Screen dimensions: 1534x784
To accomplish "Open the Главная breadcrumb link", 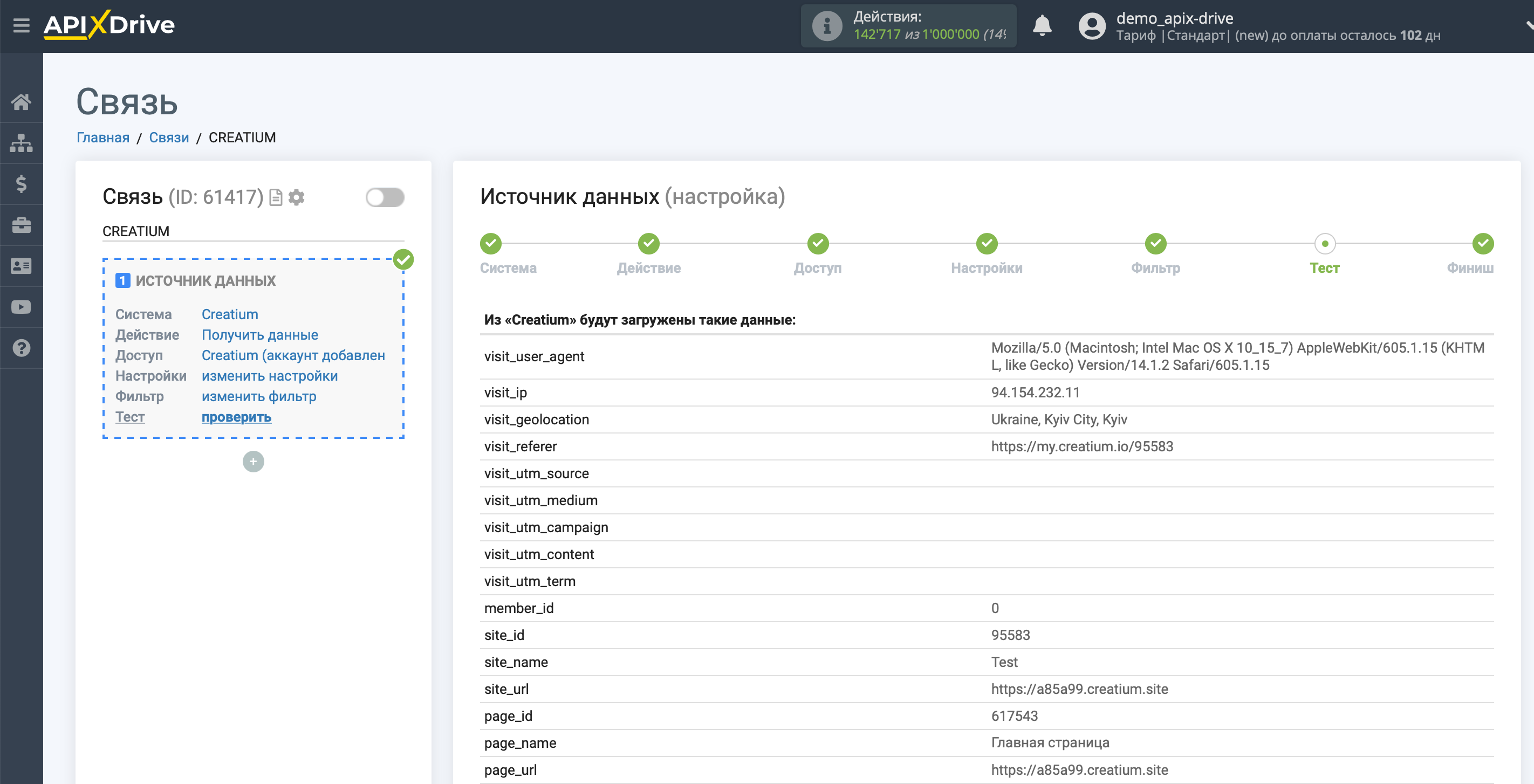I will tap(103, 137).
